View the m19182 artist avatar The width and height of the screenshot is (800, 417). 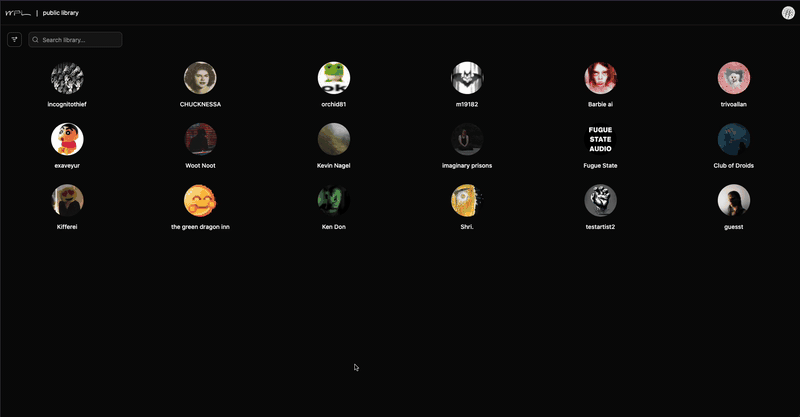(x=467, y=78)
